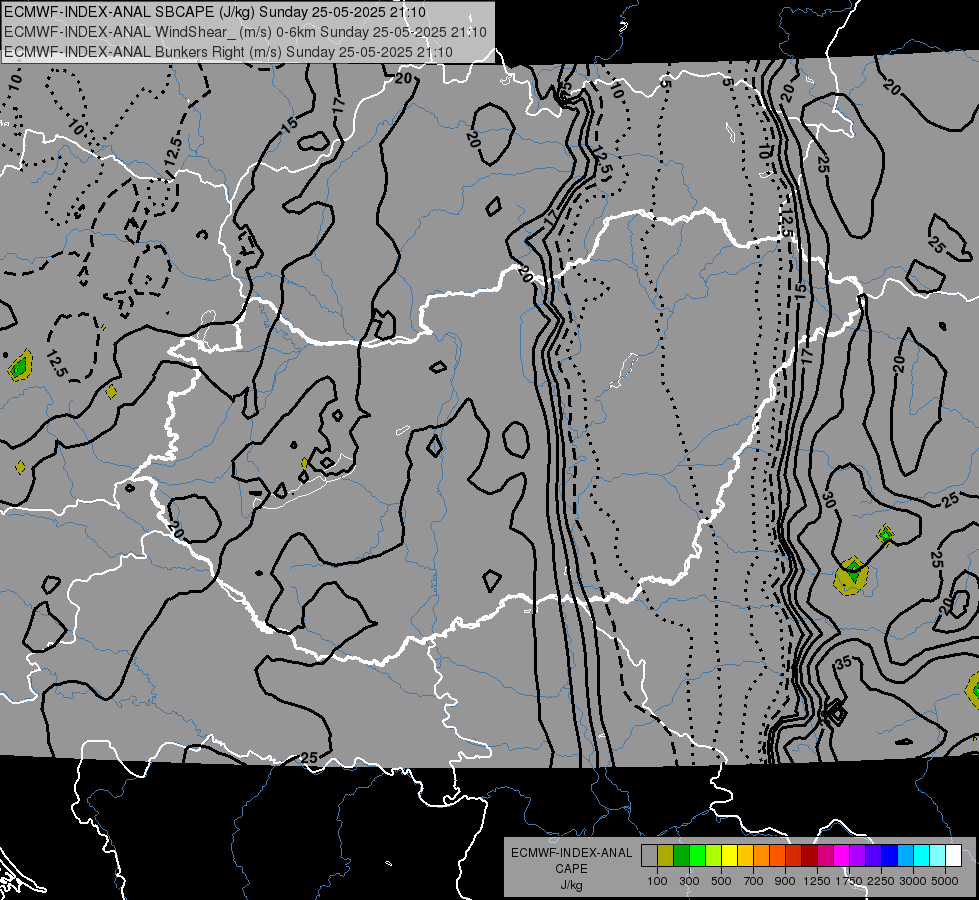Screen dimensions: 979x900
Task: Click the WindShear_ 0-6km title line
Action: click(245, 32)
